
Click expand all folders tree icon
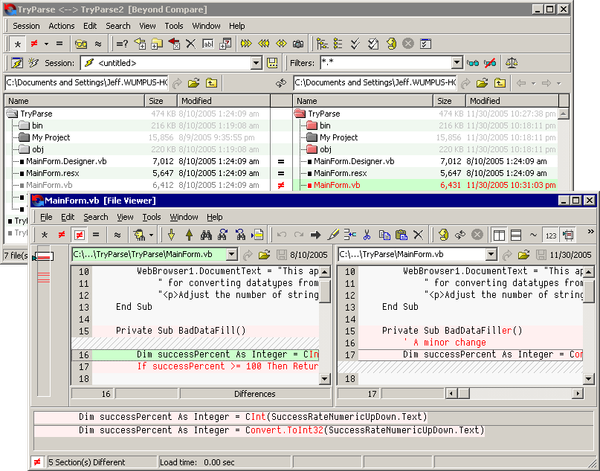322,44
